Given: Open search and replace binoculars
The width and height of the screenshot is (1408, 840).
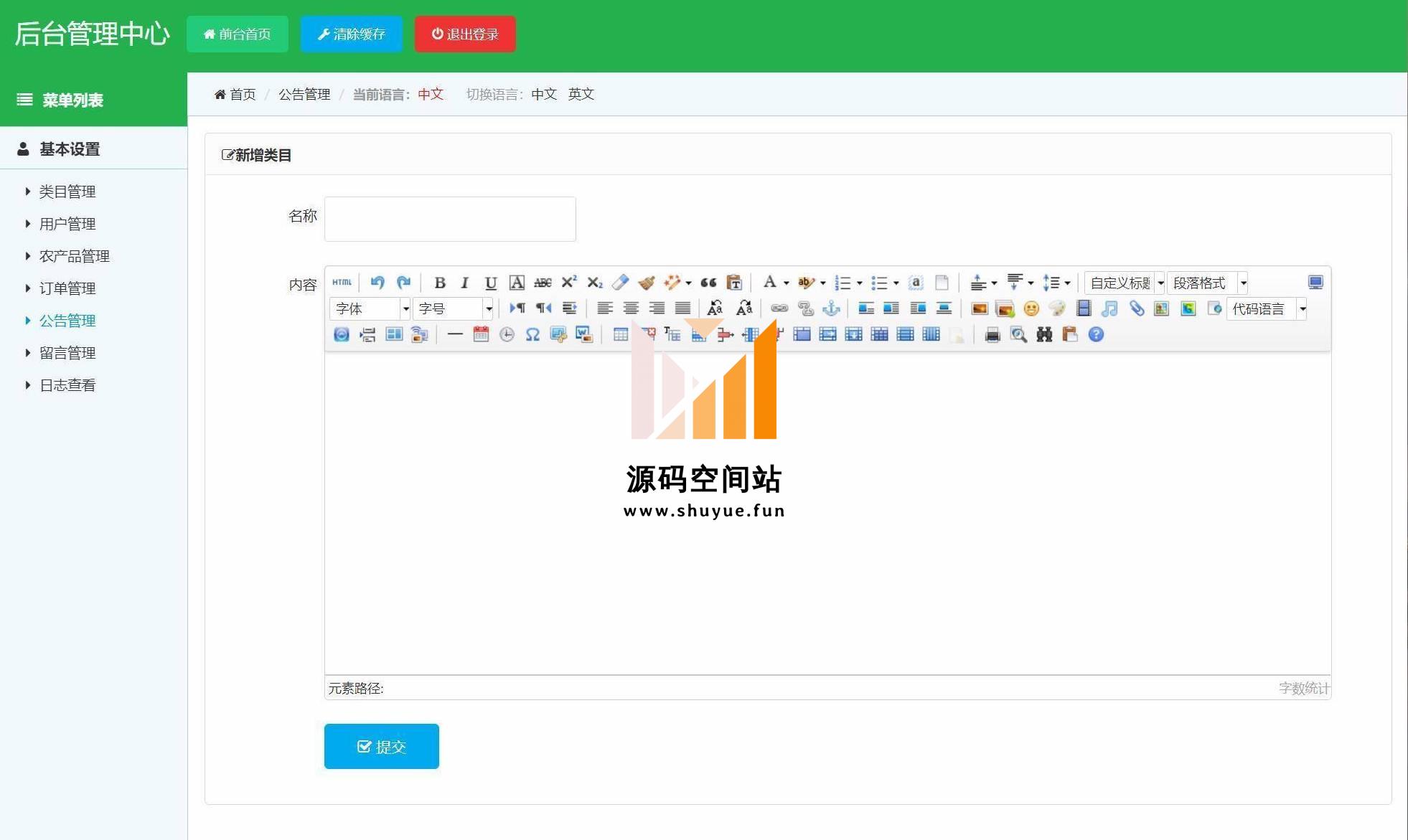Looking at the screenshot, I should (1044, 334).
